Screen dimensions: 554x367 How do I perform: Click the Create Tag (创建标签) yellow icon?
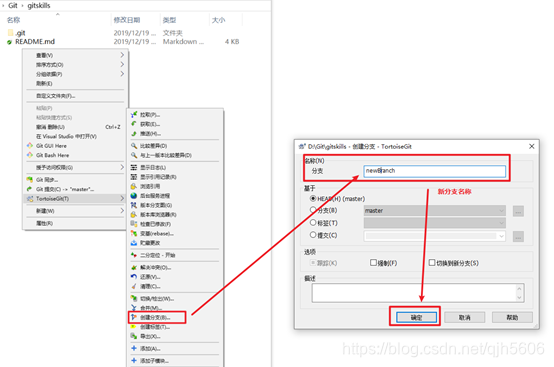tap(134, 327)
